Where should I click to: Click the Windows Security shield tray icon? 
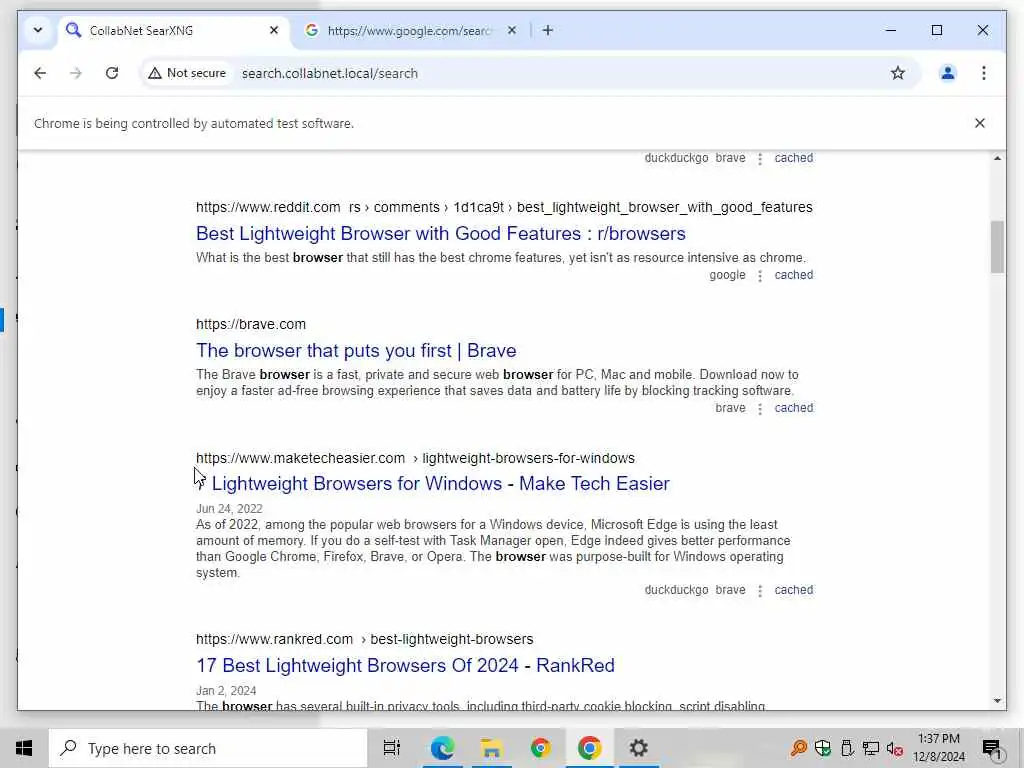[x=823, y=748]
